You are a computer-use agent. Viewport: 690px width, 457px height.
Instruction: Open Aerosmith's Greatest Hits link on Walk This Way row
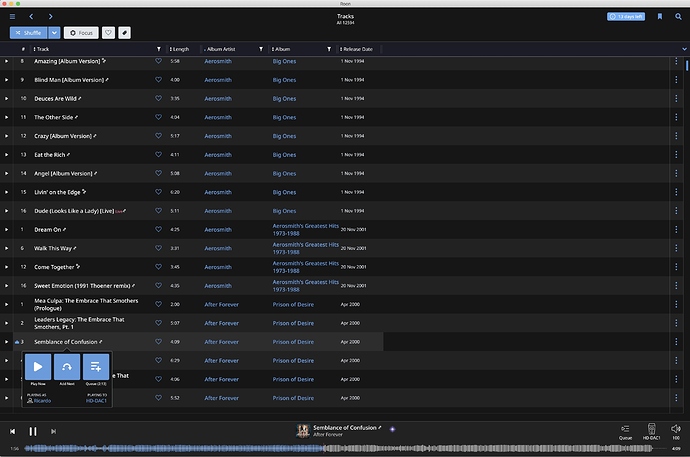(305, 248)
